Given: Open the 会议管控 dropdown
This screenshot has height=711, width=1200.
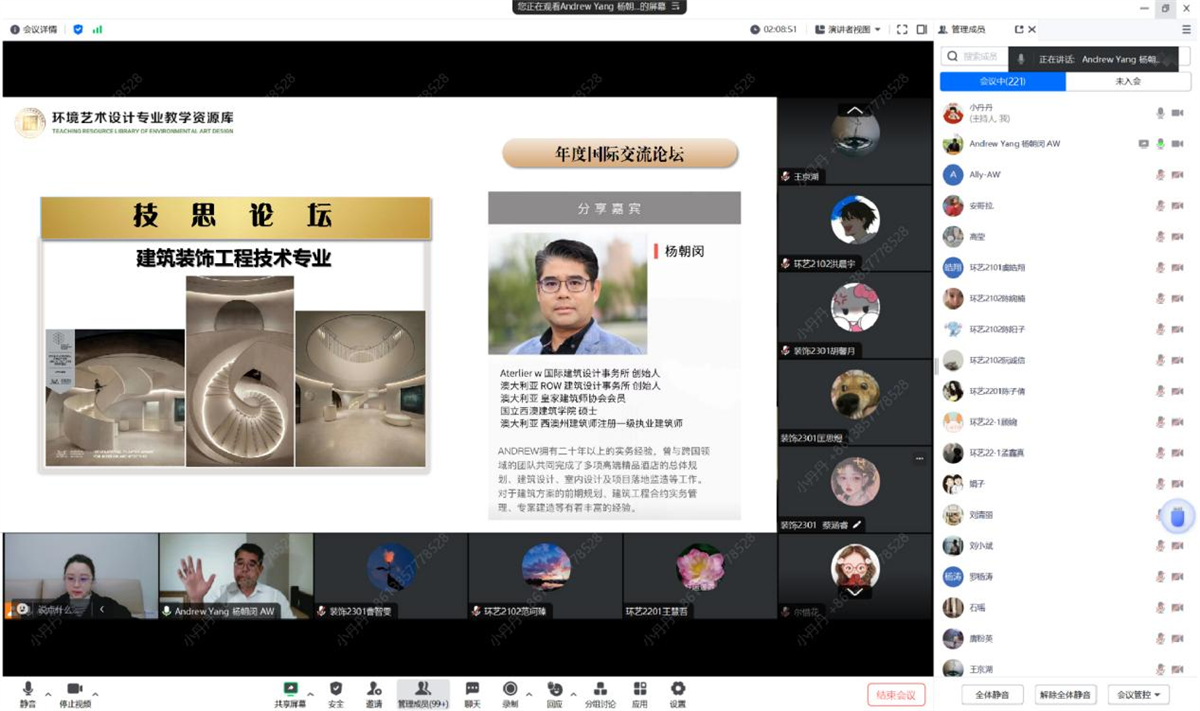Looking at the screenshot, I should 1140,695.
